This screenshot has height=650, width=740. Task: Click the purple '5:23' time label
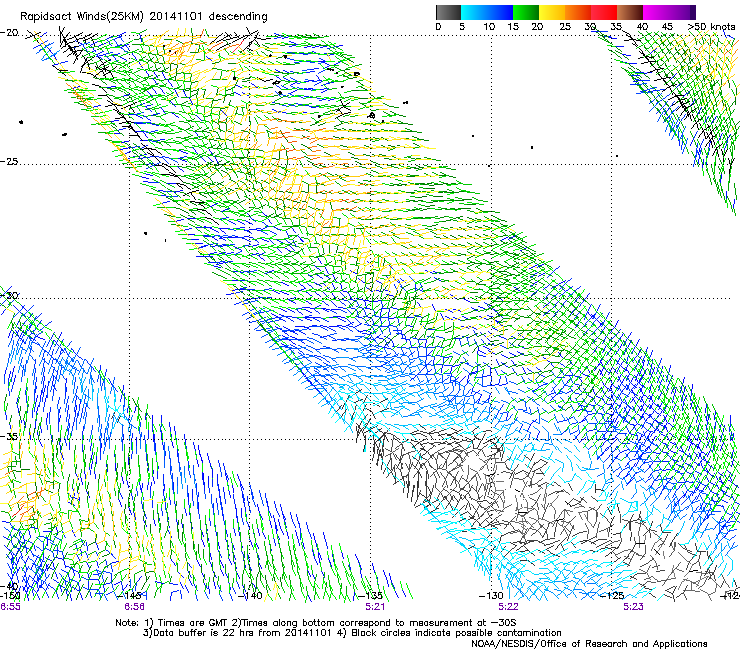pos(633,607)
